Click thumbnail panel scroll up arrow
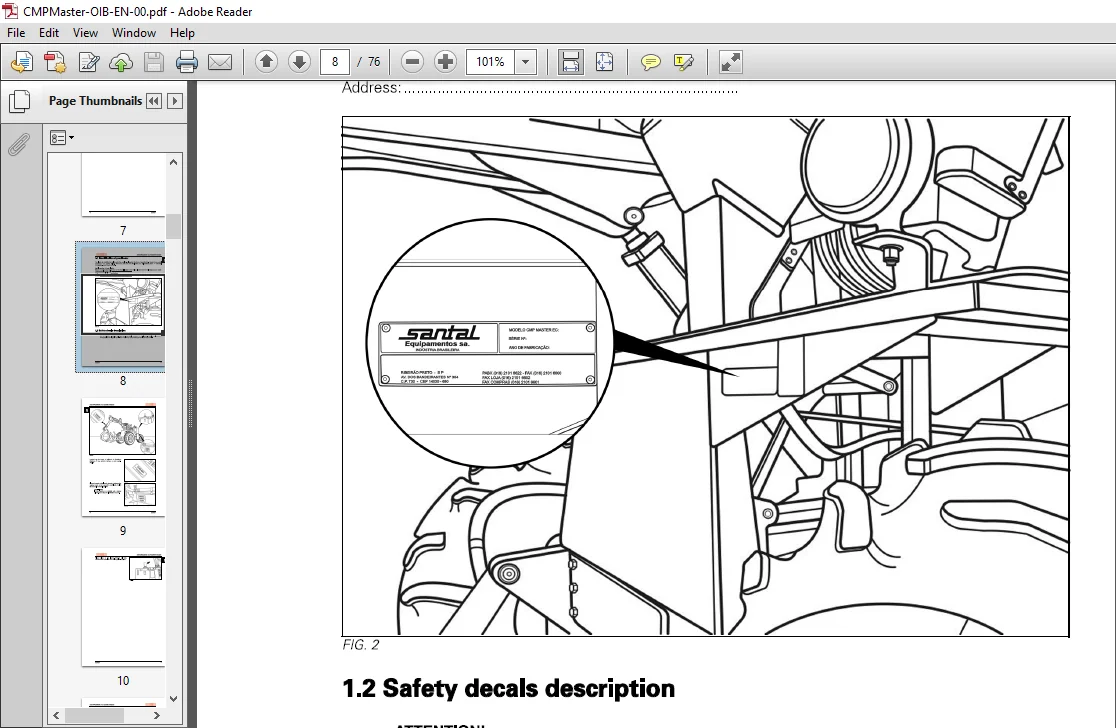Viewport: 1116px width, 728px height. point(174,162)
